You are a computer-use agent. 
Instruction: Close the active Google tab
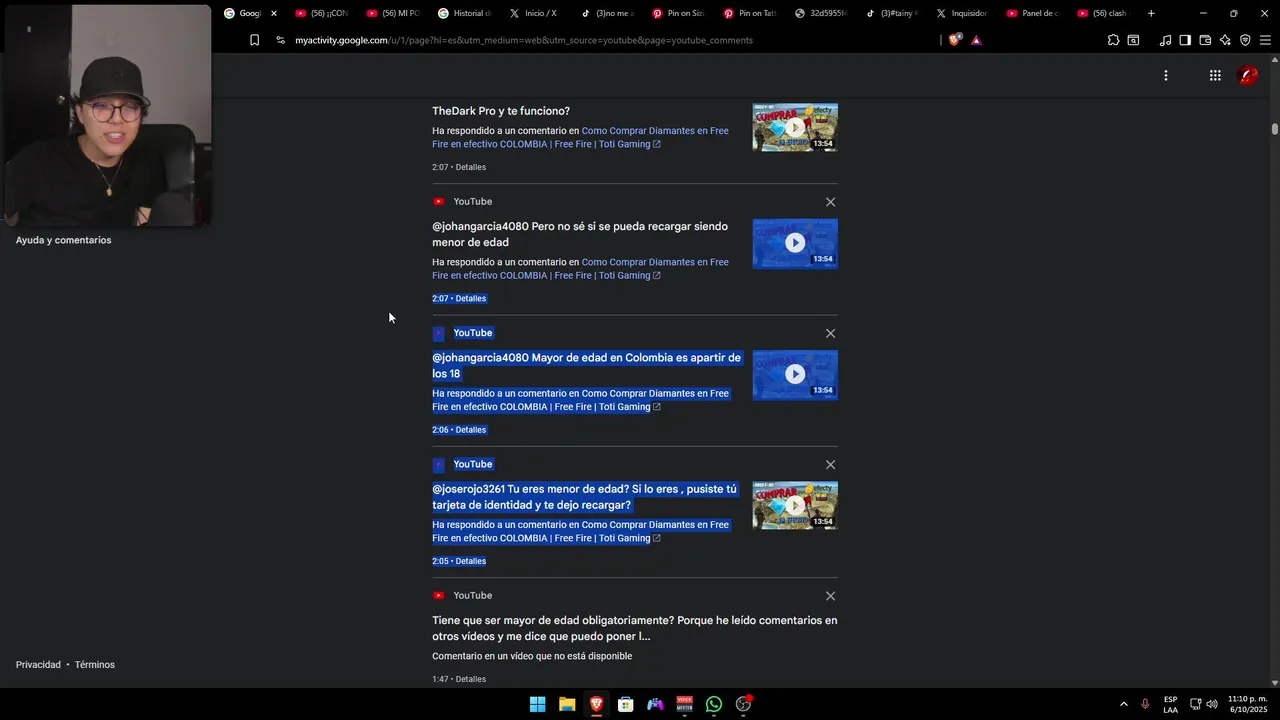(x=273, y=13)
